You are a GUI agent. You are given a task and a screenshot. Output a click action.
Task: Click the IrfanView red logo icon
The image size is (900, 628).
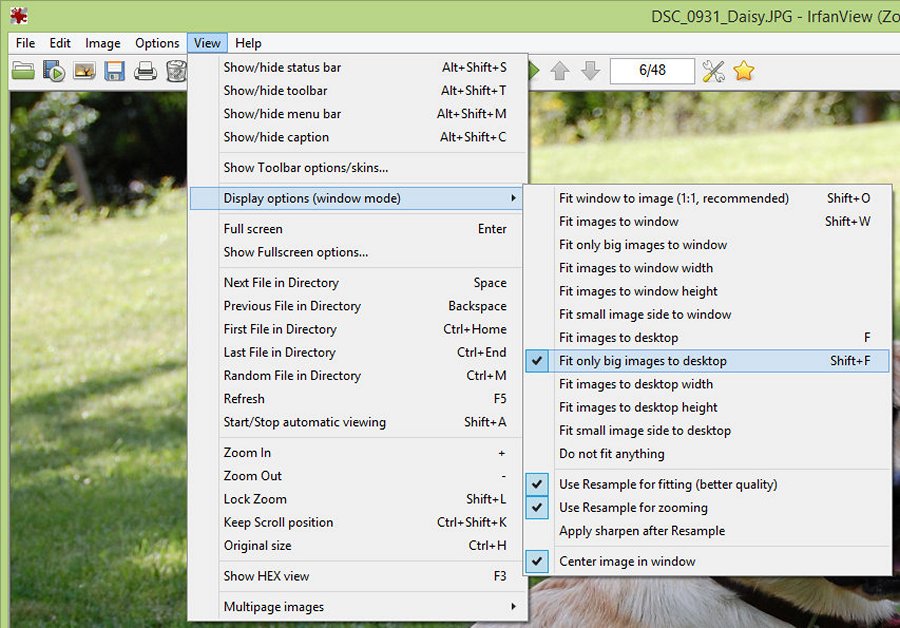[x=19, y=16]
